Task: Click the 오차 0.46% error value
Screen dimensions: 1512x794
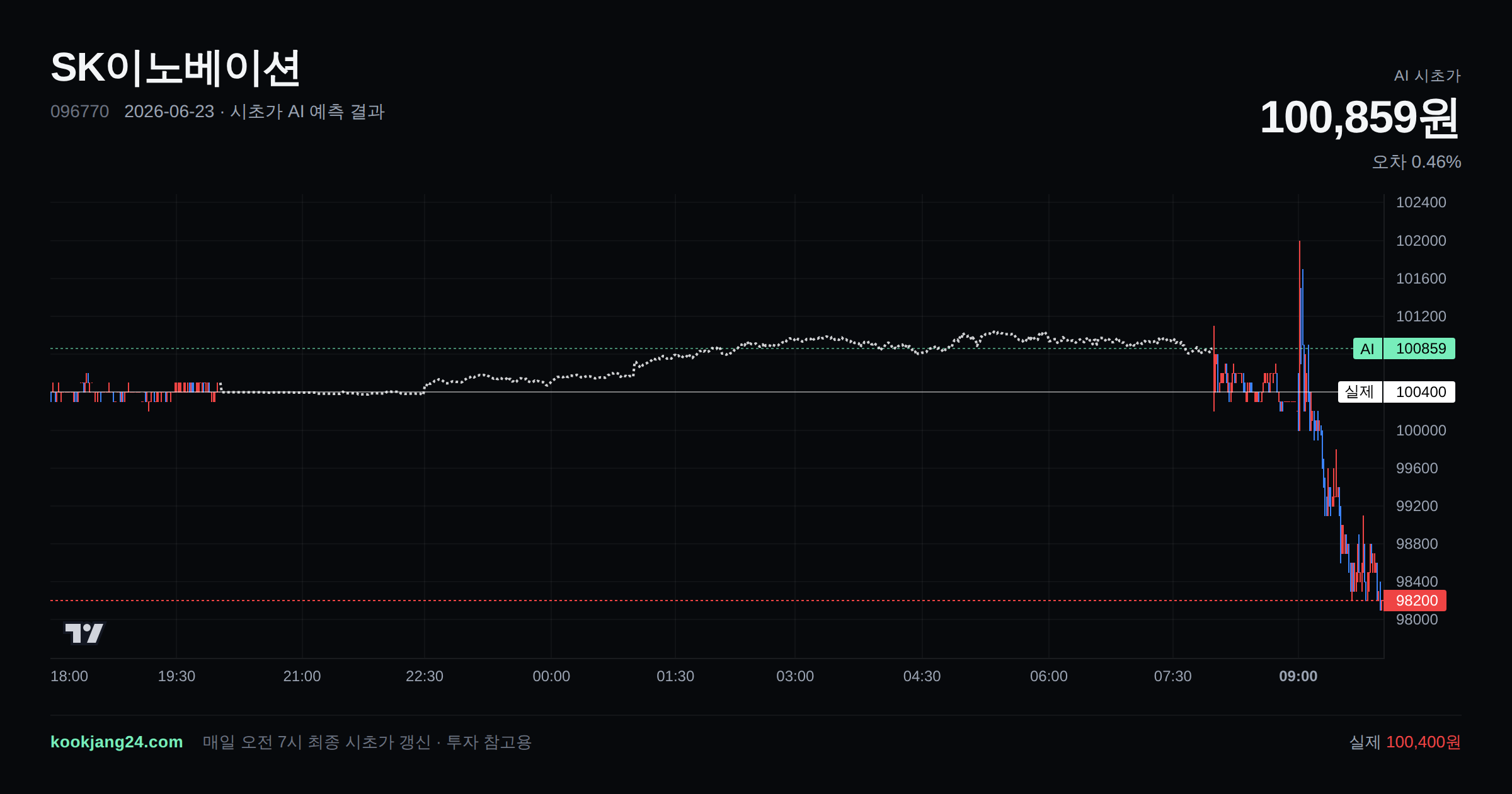Action: click(1417, 162)
